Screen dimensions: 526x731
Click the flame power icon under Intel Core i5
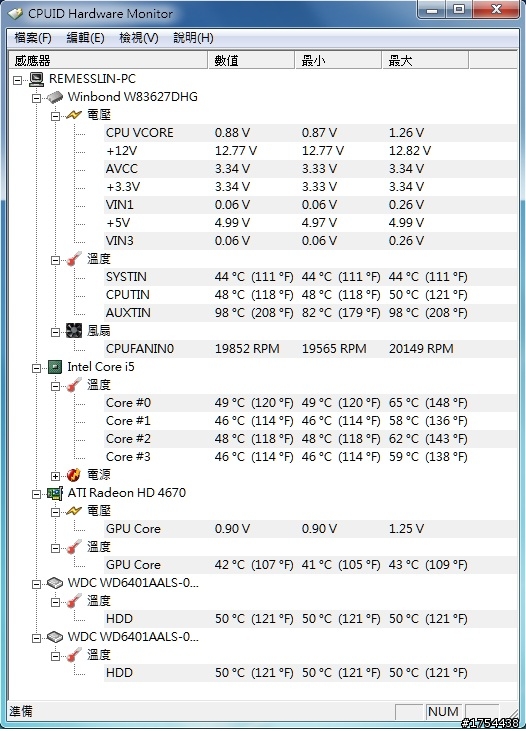coord(74,475)
